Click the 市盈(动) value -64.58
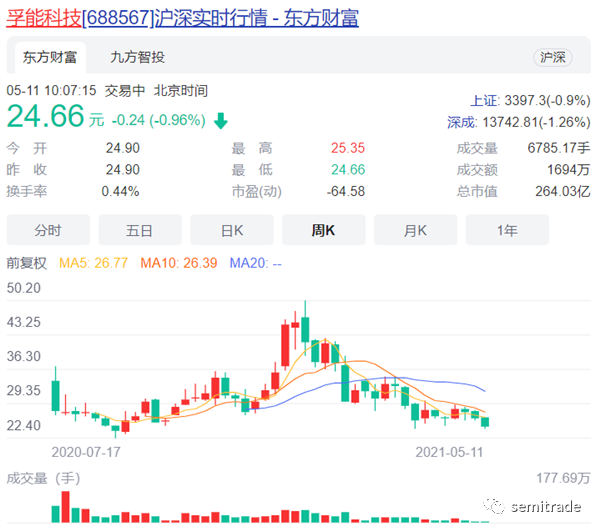The width and height of the screenshot is (600, 531). [346, 191]
